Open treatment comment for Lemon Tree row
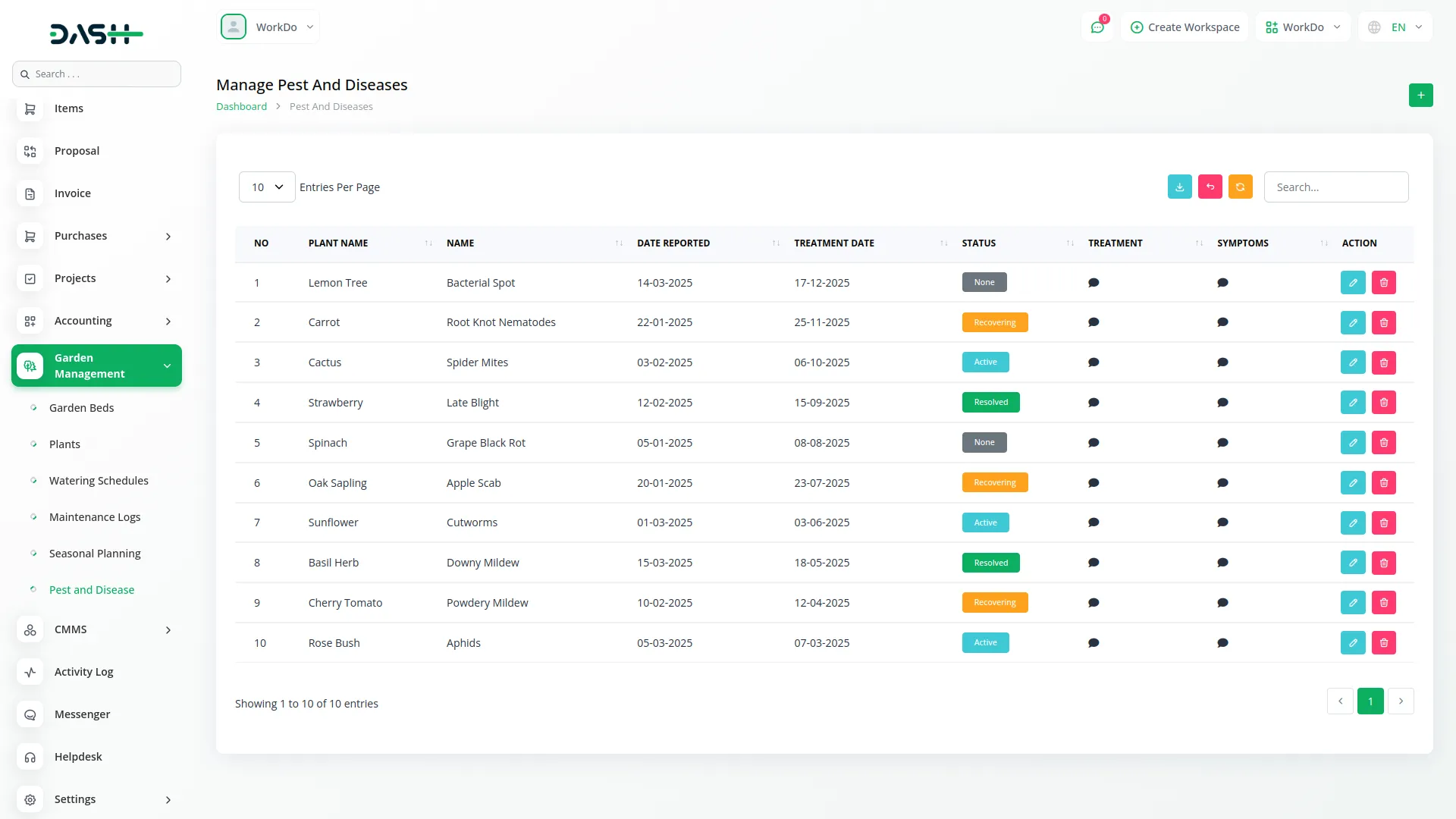The height and width of the screenshot is (819, 1456). pos(1094,282)
